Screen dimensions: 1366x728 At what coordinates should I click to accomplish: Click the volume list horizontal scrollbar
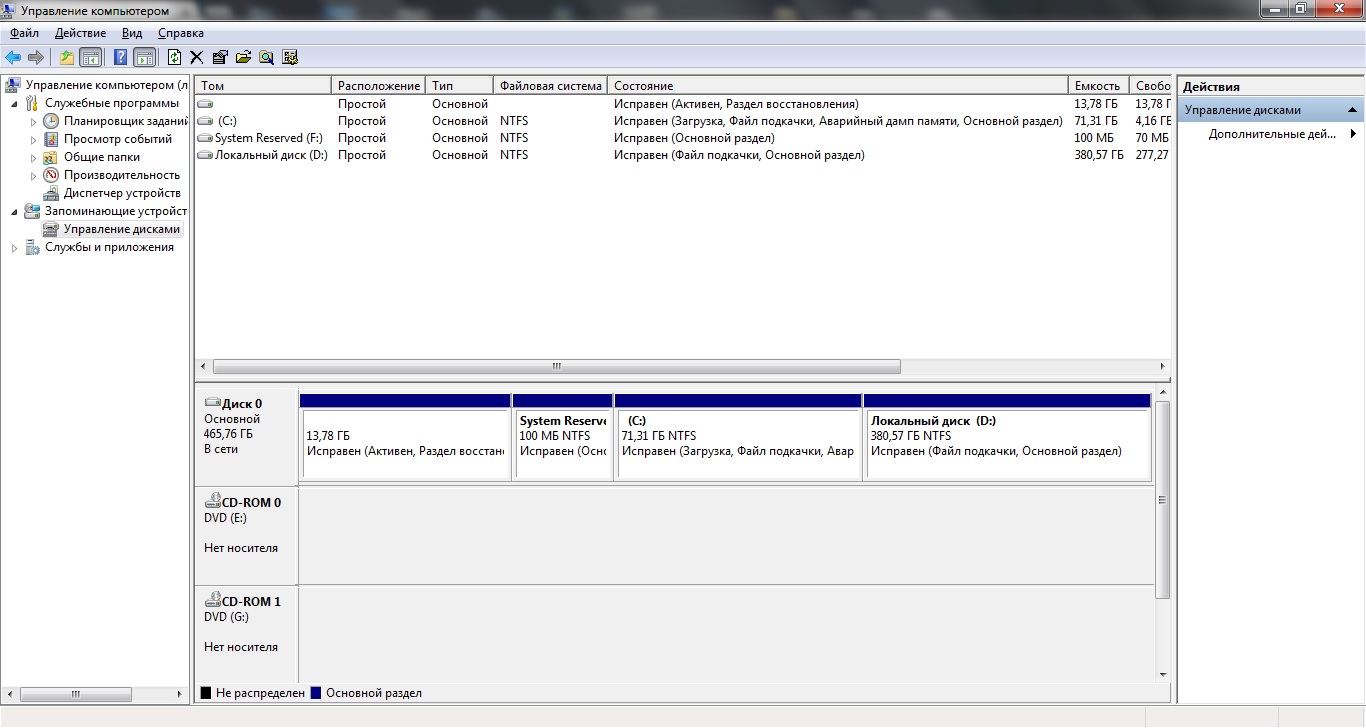(x=556, y=367)
